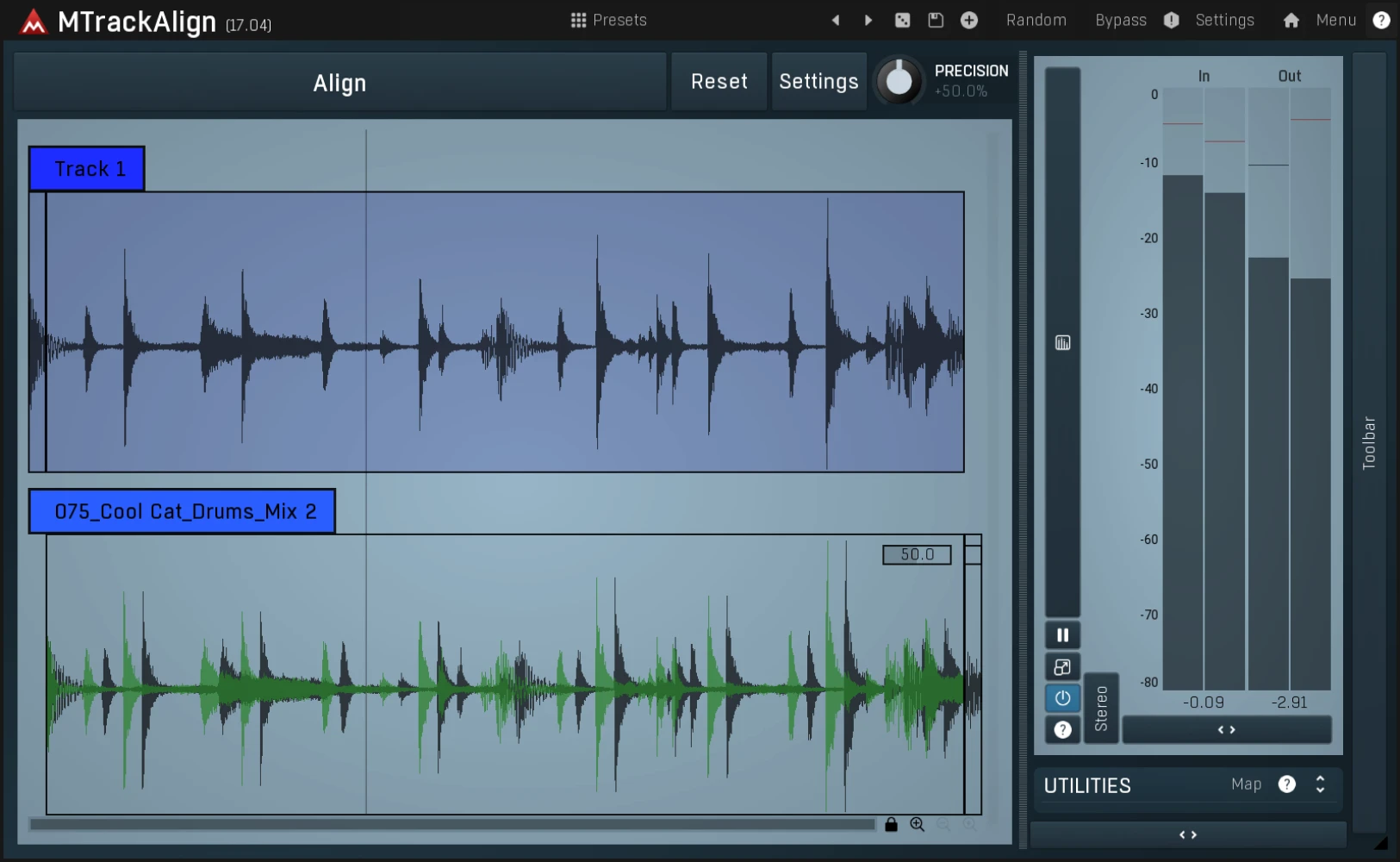Expand the horizontal arrows below the meters

(1228, 729)
